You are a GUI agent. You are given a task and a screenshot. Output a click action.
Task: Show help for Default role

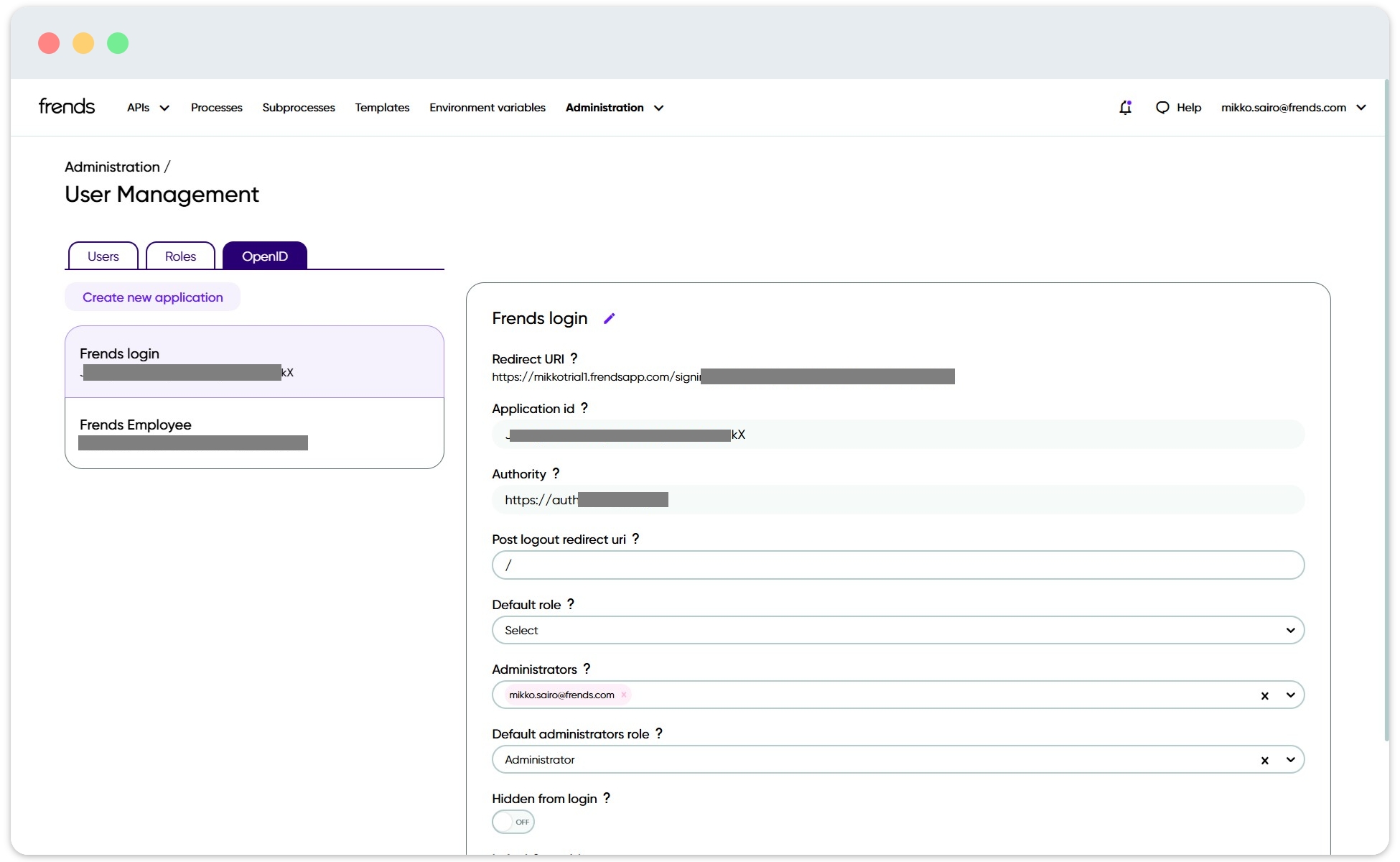tap(571, 603)
